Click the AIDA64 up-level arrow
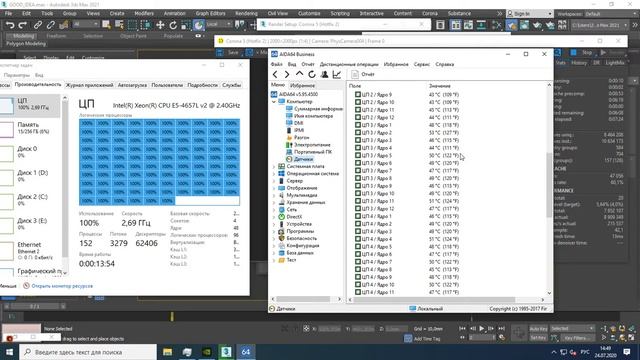Screen dimensions: 640x360 click(x=299, y=74)
